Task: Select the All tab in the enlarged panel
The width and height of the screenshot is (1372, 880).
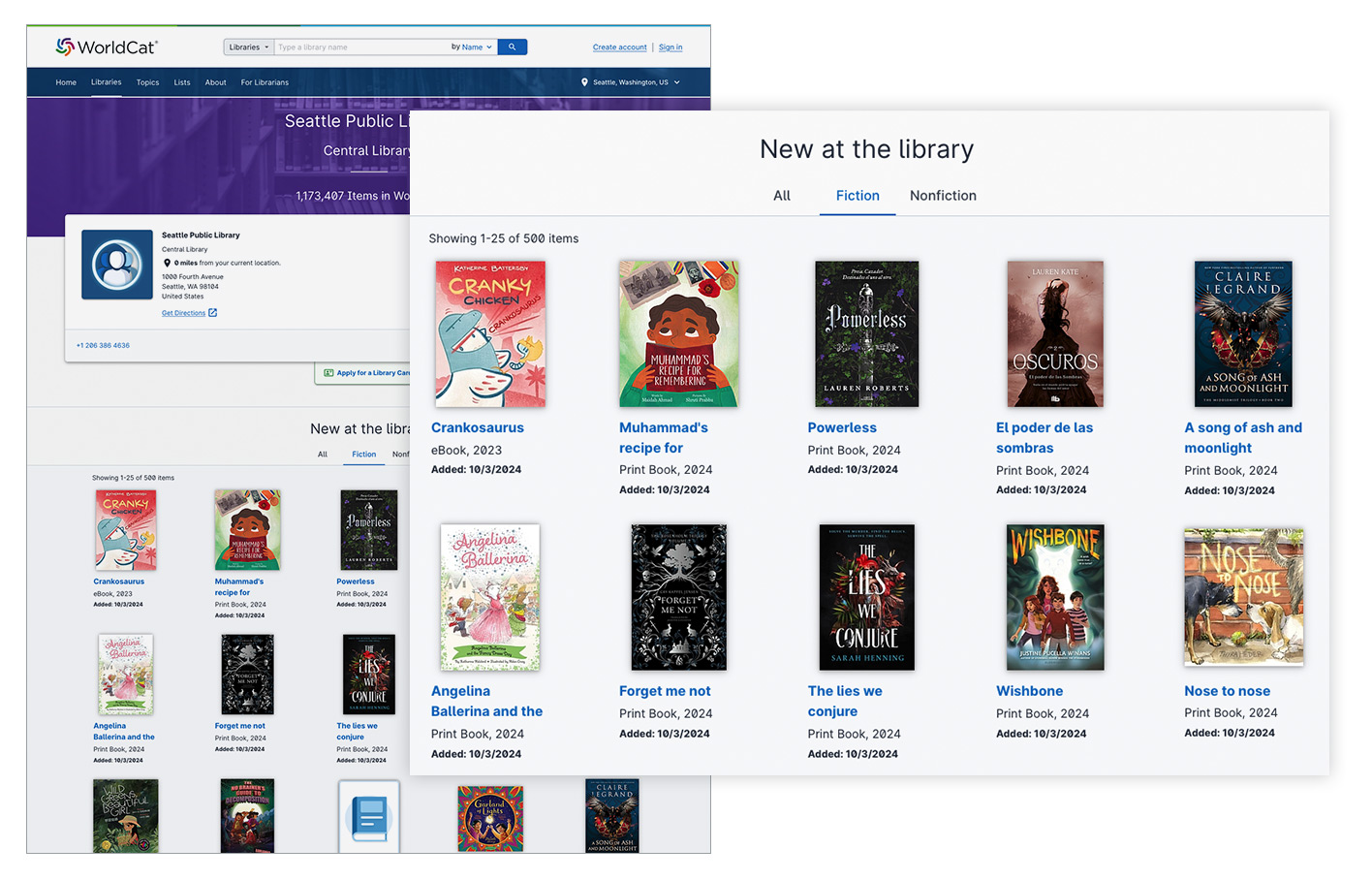Action: 781,196
